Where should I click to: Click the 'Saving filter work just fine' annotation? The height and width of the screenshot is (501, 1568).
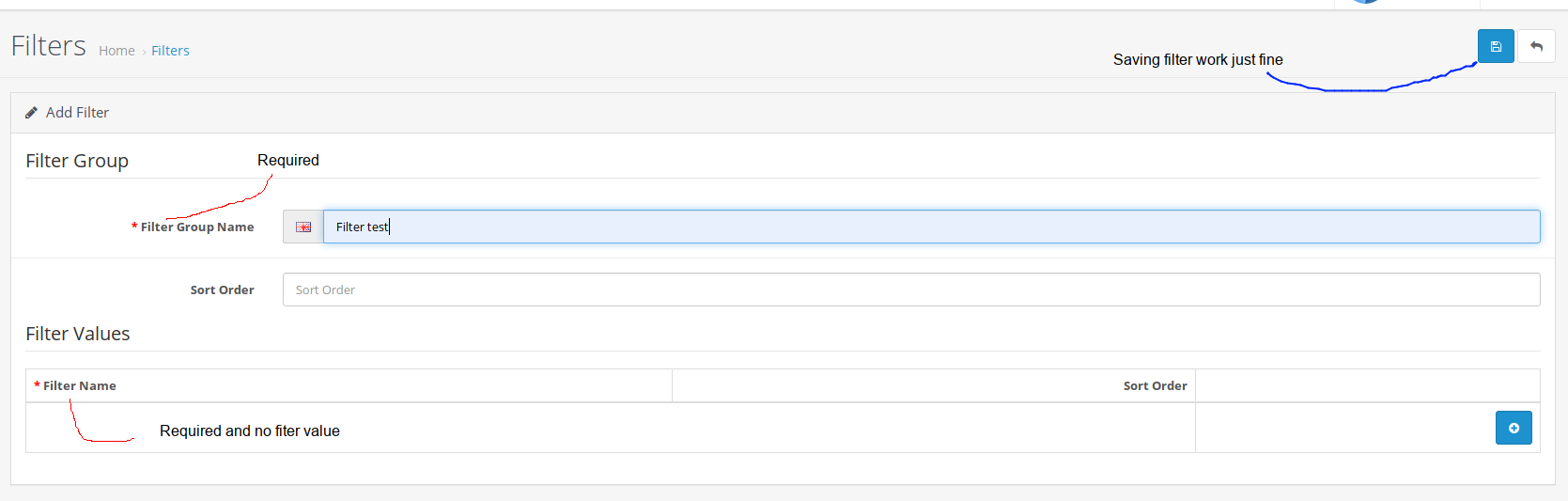1198,59
